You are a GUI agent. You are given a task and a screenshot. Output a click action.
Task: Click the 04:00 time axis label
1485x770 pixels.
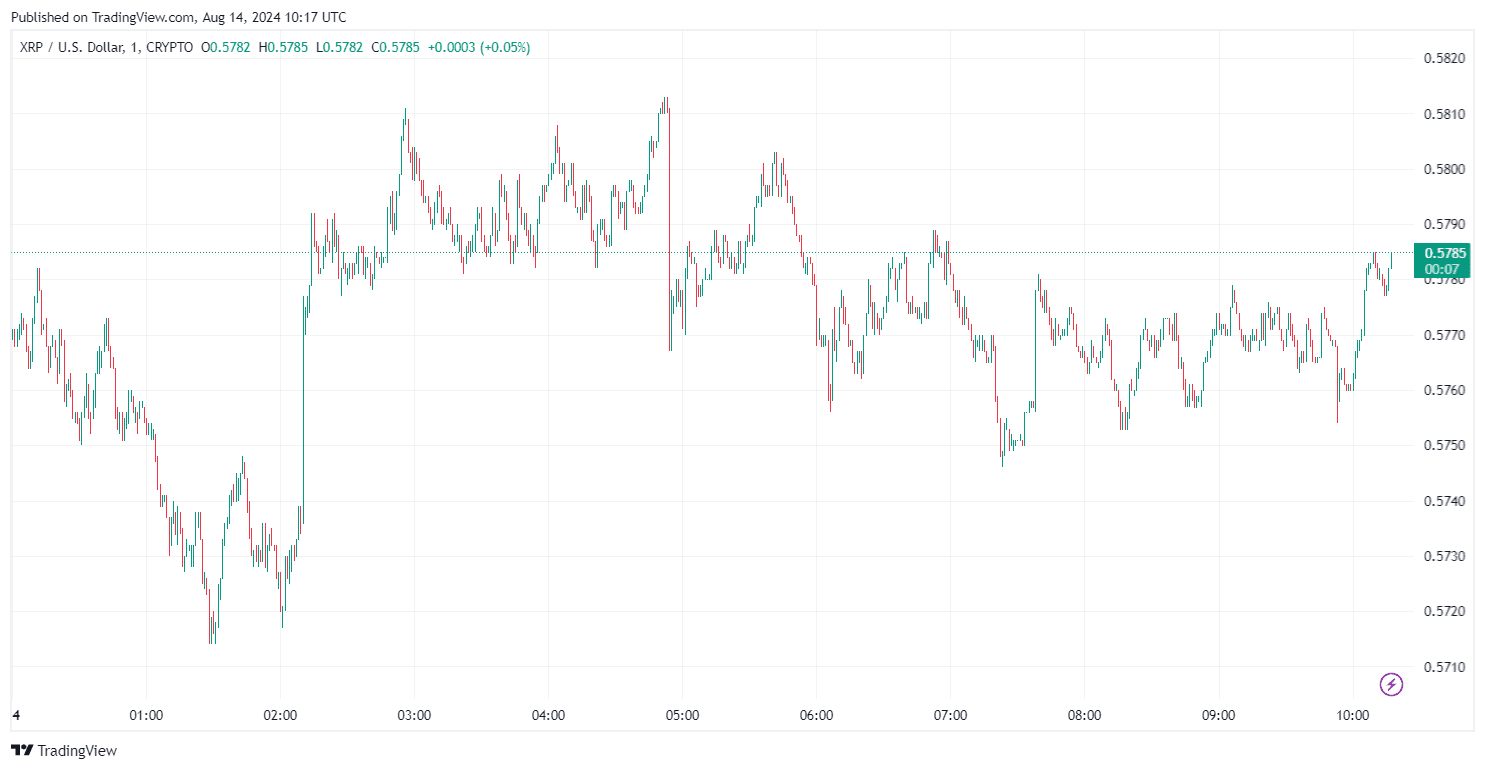click(x=548, y=716)
